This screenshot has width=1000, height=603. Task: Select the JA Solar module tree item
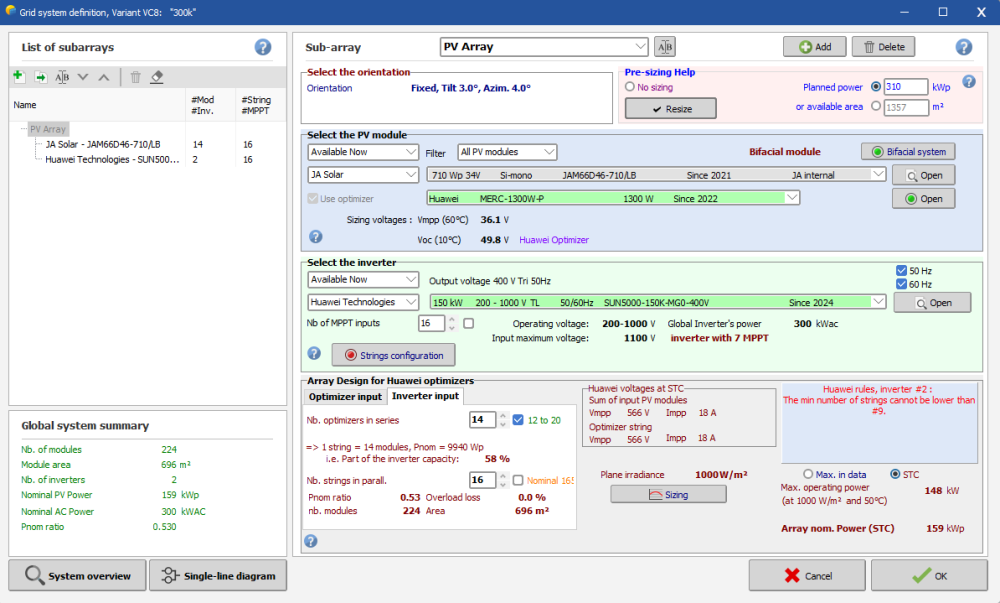click(103, 144)
